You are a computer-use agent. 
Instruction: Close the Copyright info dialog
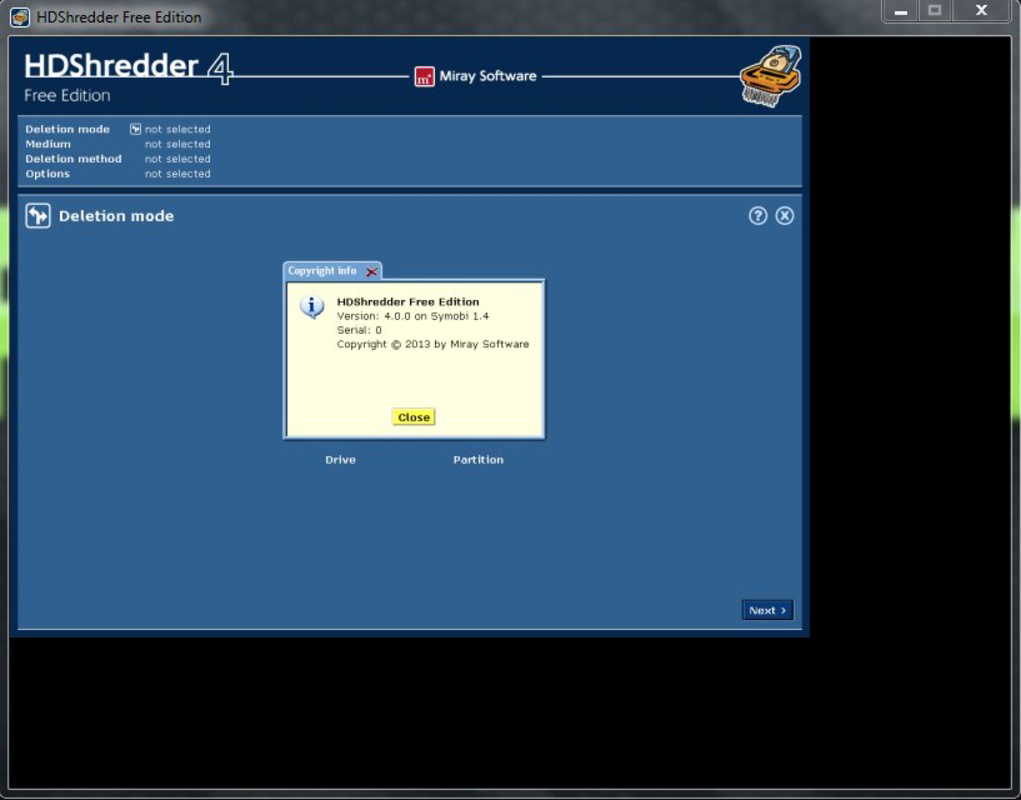413,417
